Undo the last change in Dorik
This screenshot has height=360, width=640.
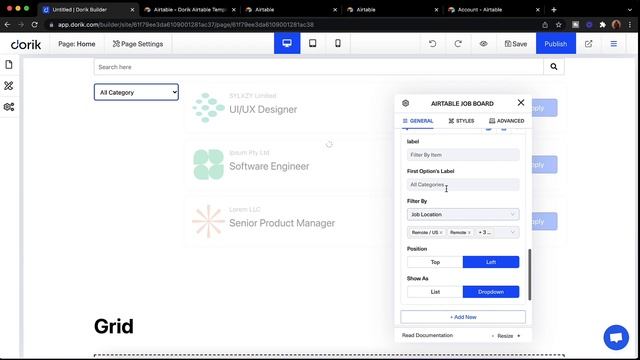coord(433,44)
